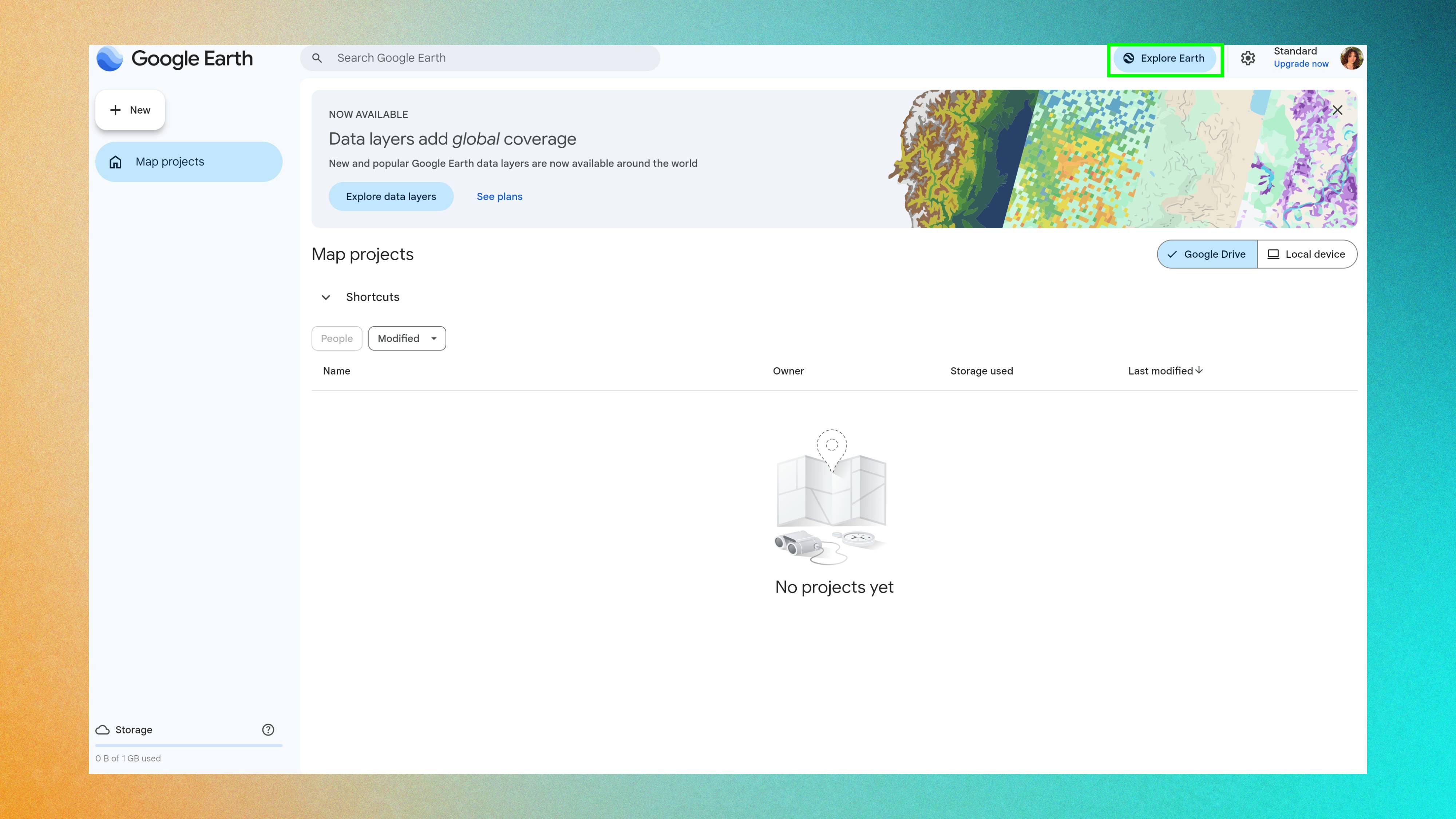1456x819 pixels.
Task: Click the Storage cloud icon
Action: pyautogui.click(x=102, y=730)
